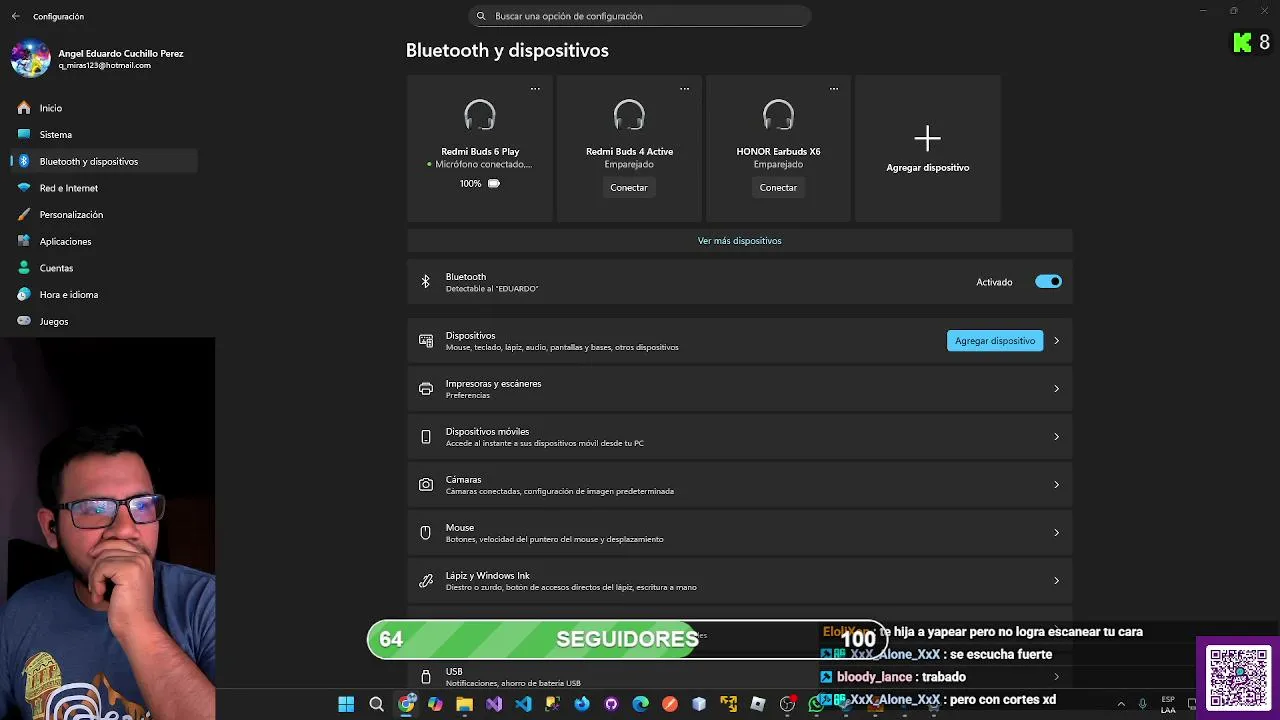The height and width of the screenshot is (720, 1280).
Task: Expand Lápiz y Windows Ink chevron
Action: 1056,581
